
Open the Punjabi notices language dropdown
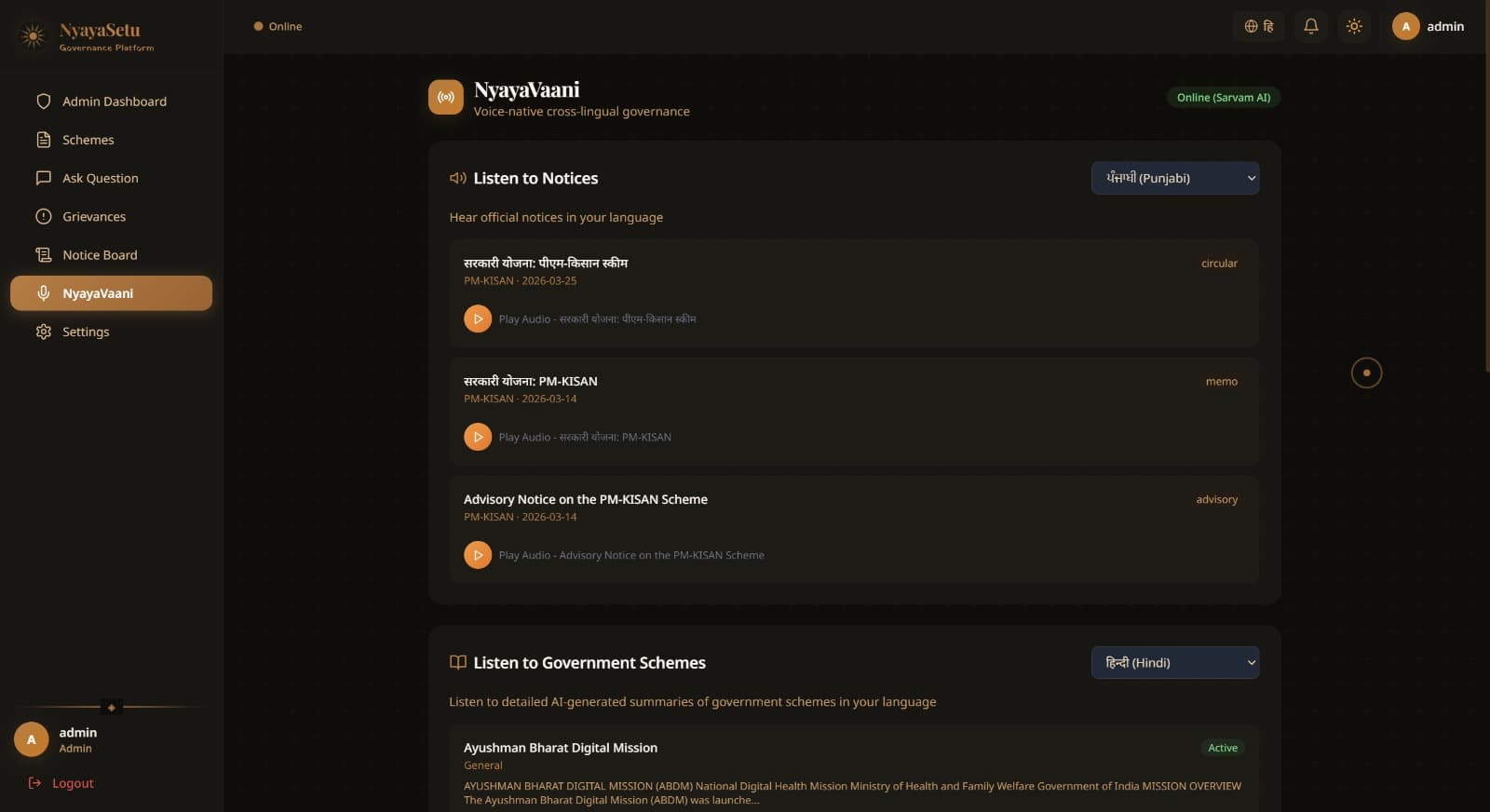[1174, 178]
